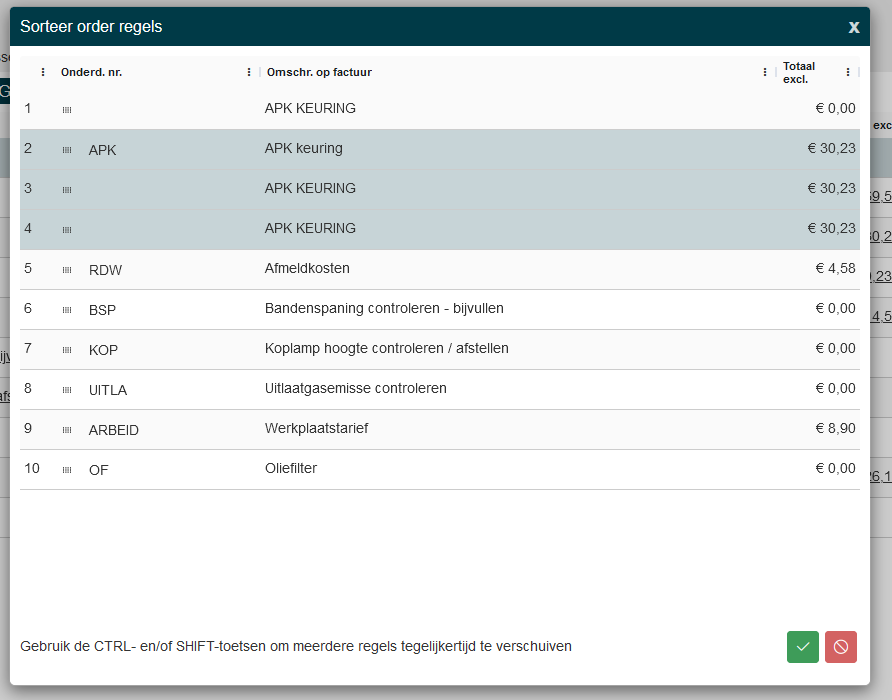The width and height of the screenshot is (892, 700).
Task: Click the drag handle of the OF row
Action: pyautogui.click(x=67, y=470)
